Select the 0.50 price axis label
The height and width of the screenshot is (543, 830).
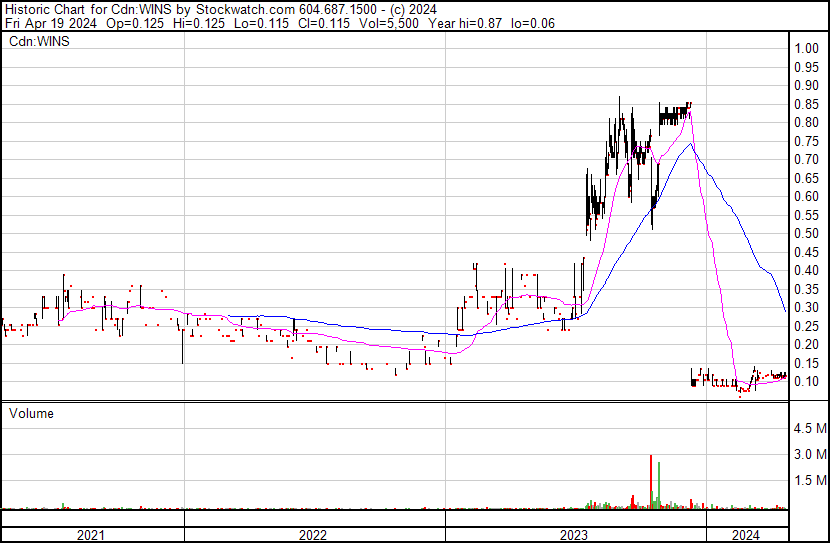(x=806, y=234)
